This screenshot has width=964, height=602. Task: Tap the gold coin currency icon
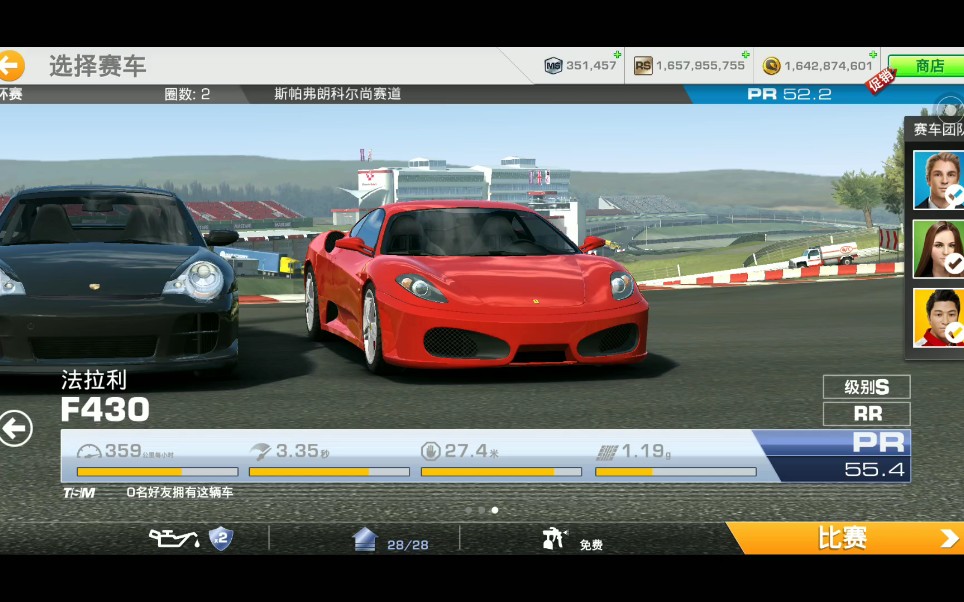(771, 65)
